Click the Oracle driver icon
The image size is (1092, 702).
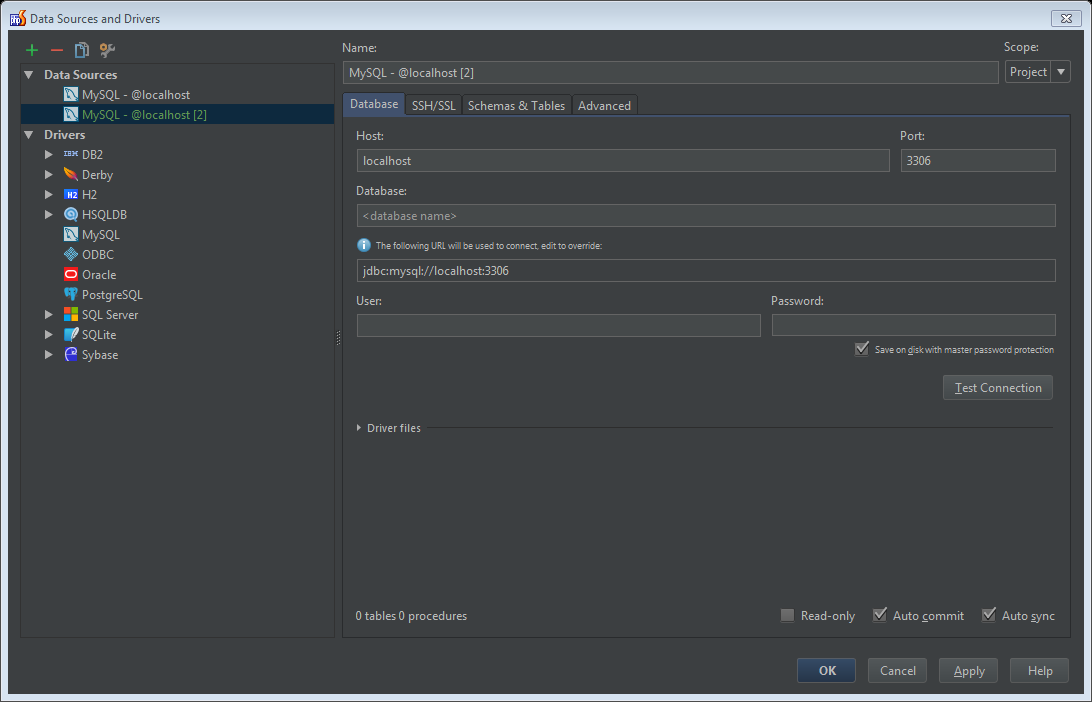[71, 274]
